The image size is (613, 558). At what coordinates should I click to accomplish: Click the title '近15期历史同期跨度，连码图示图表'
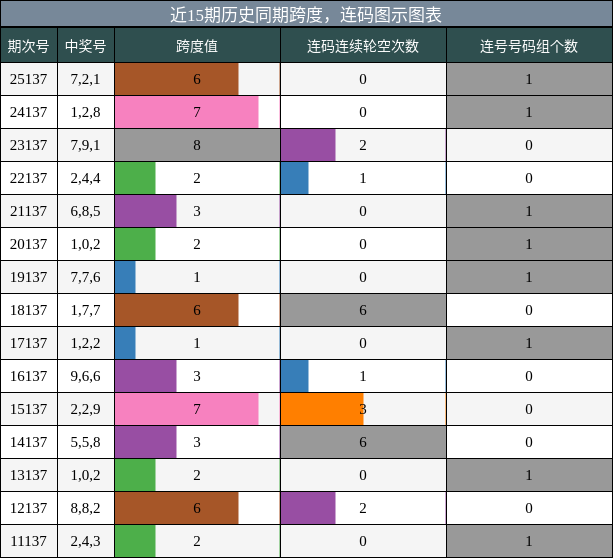306,15
